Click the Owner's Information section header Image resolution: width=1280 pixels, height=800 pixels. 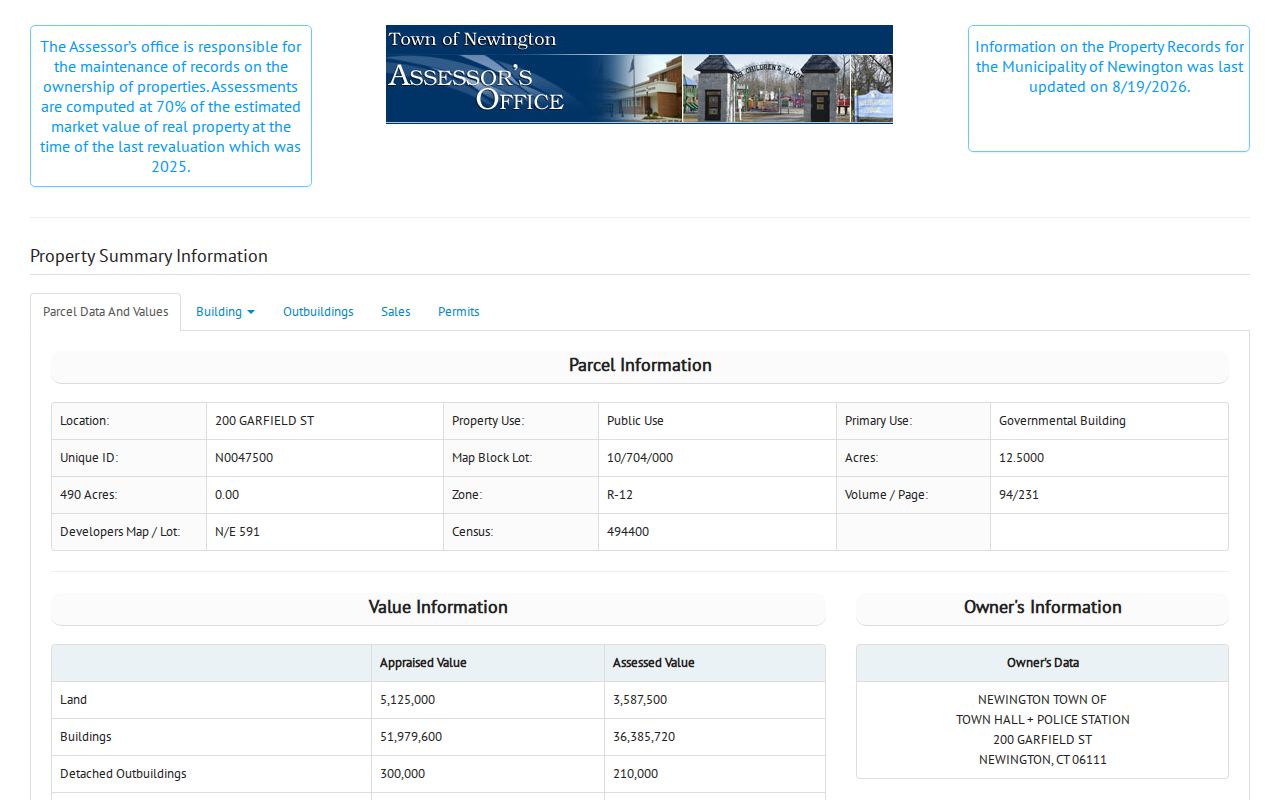pos(1042,608)
